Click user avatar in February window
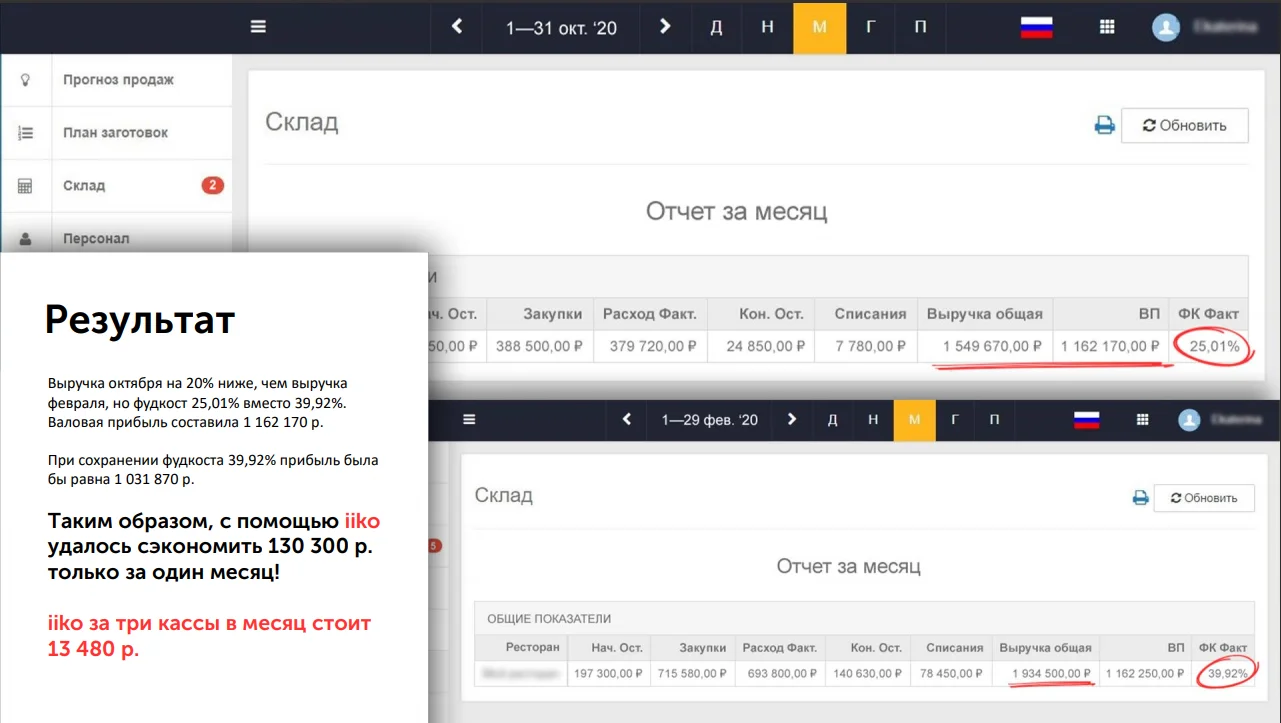Viewport: 1281px width, 723px height. (1189, 420)
